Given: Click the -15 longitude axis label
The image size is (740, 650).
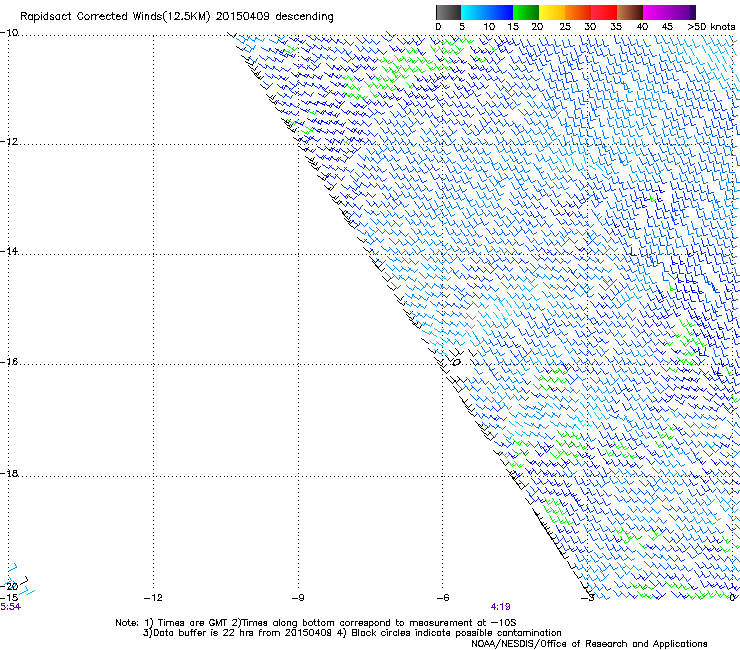Looking at the screenshot, I should tap(9, 598).
